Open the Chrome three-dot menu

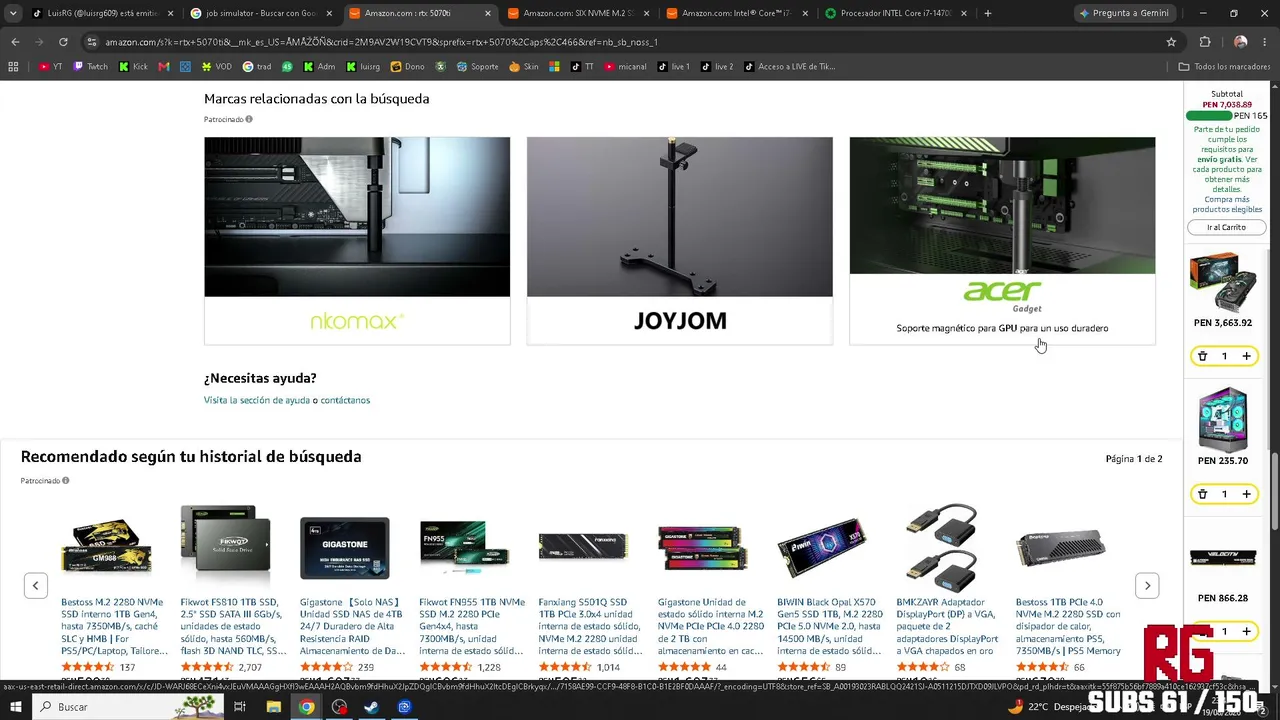1266,42
